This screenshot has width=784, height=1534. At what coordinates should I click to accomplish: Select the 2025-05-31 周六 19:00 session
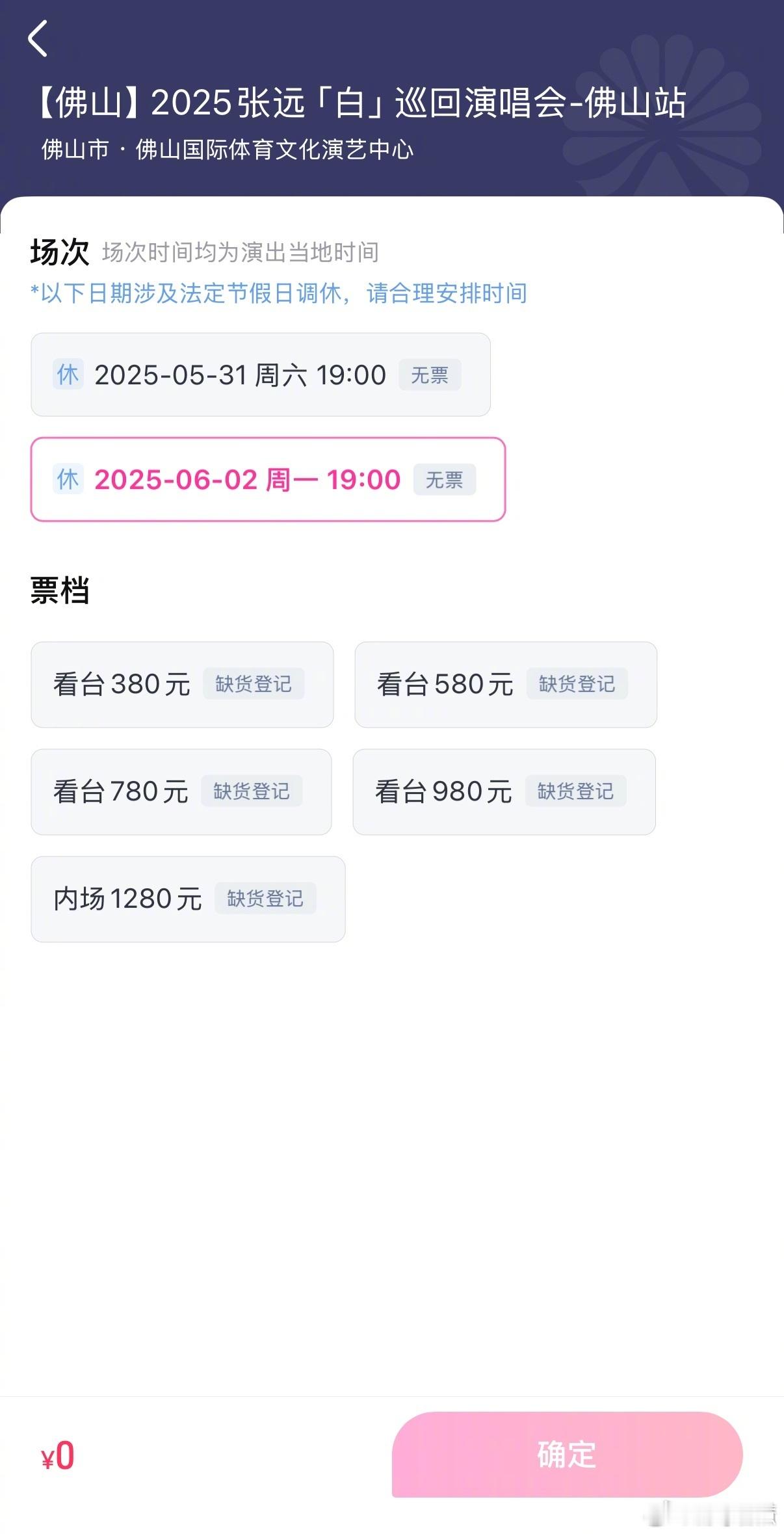[261, 375]
